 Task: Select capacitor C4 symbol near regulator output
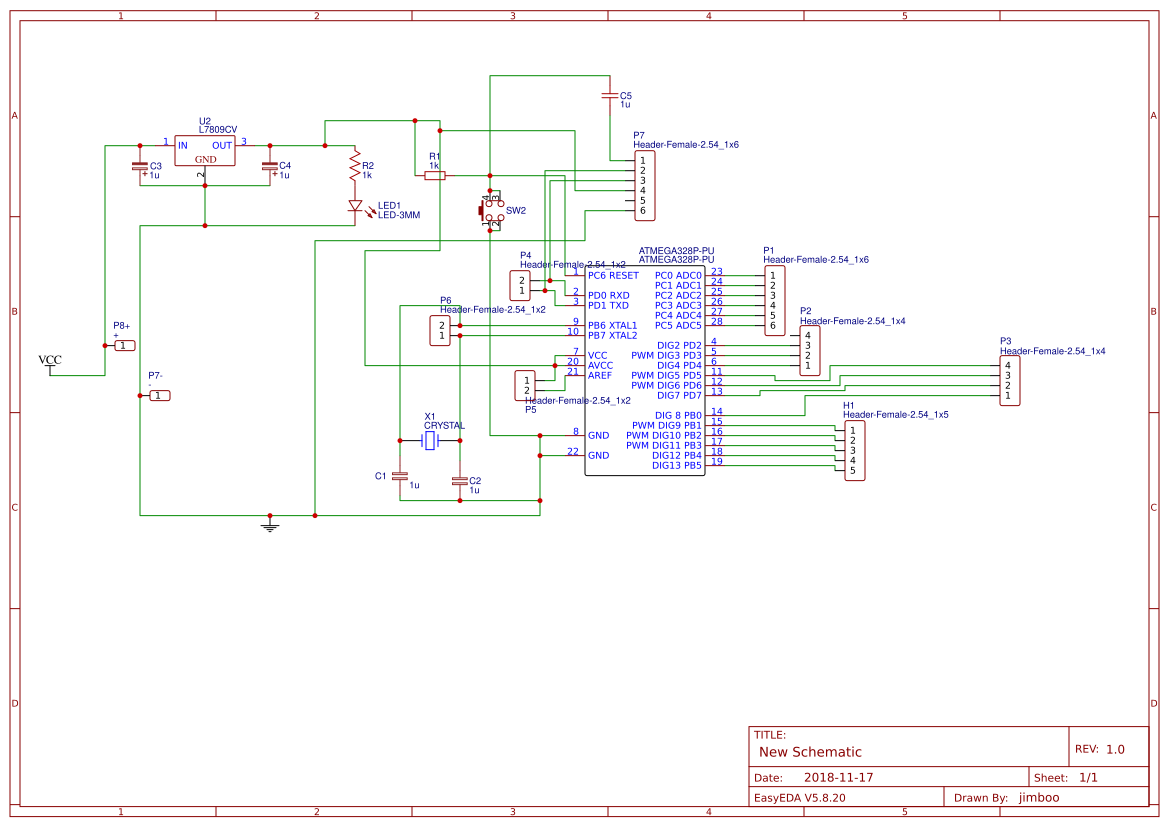[x=270, y=167]
